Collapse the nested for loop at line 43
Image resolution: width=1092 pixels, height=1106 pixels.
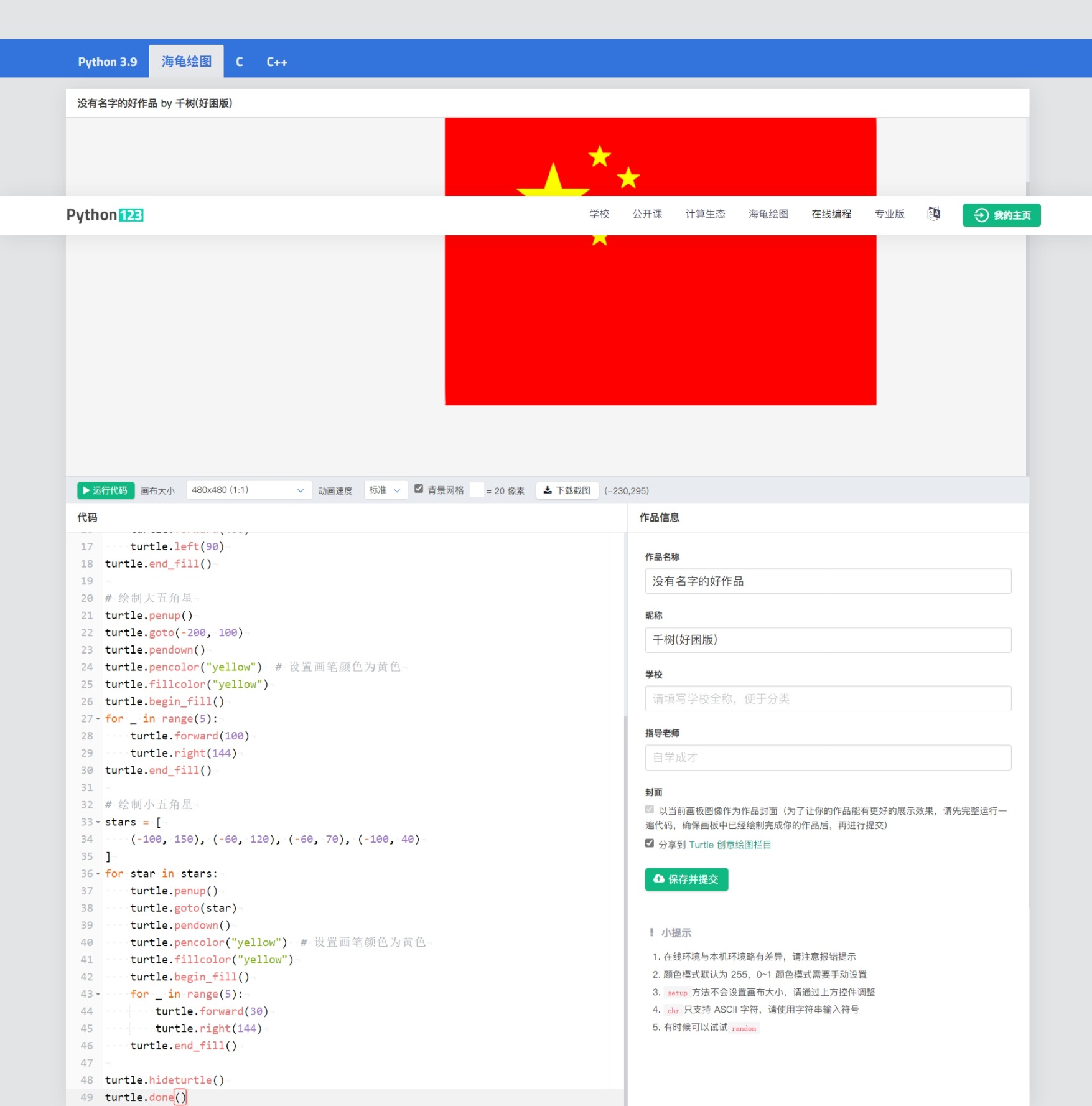click(x=98, y=995)
